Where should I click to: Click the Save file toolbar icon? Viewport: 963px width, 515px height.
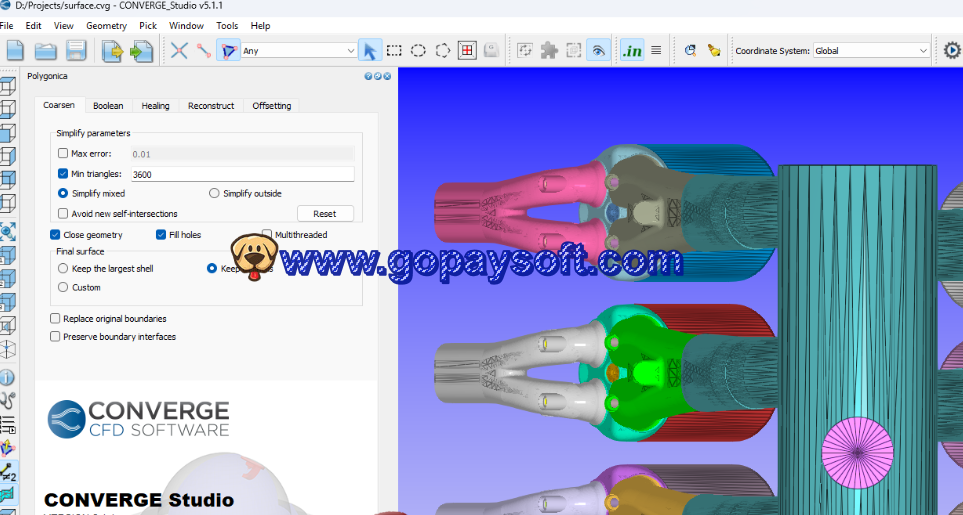[76, 50]
